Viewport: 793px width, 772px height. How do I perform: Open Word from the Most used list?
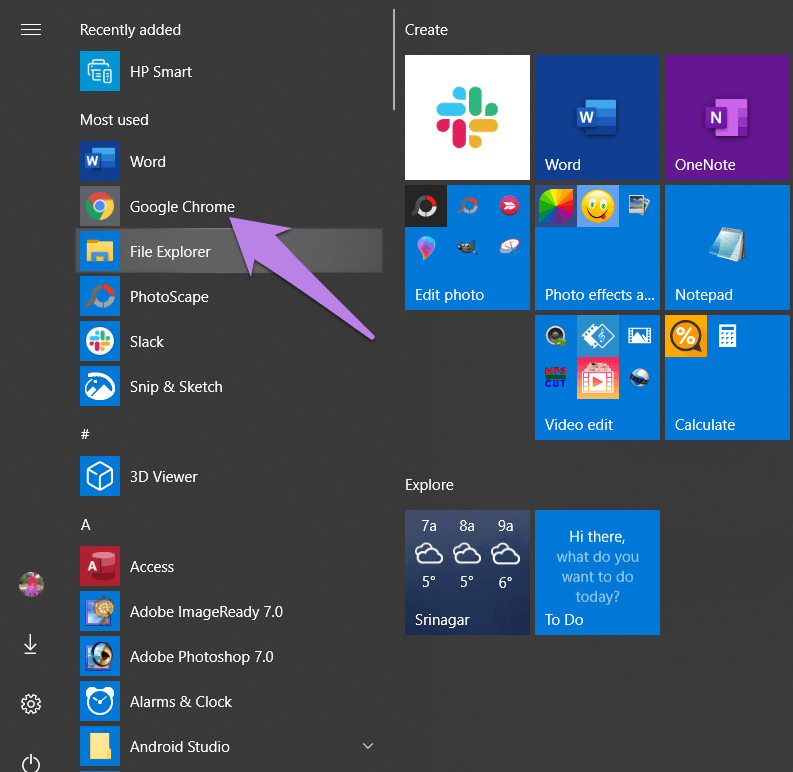[x=229, y=161]
